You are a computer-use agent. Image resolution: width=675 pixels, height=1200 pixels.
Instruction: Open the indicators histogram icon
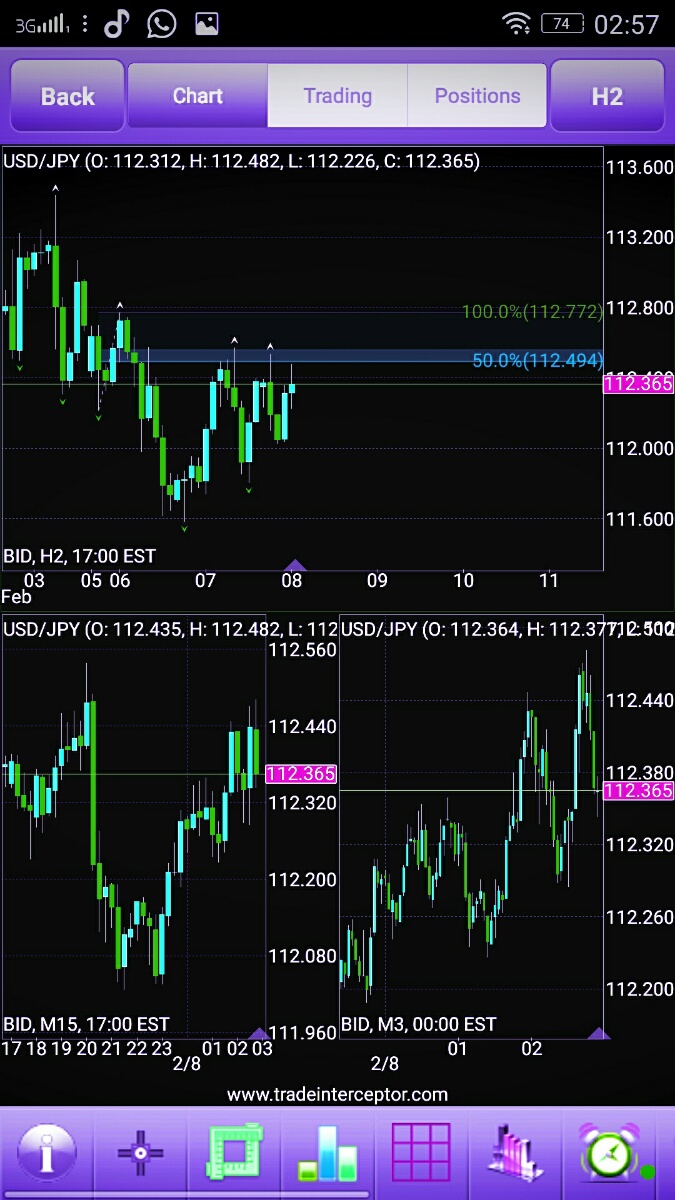point(514,1153)
